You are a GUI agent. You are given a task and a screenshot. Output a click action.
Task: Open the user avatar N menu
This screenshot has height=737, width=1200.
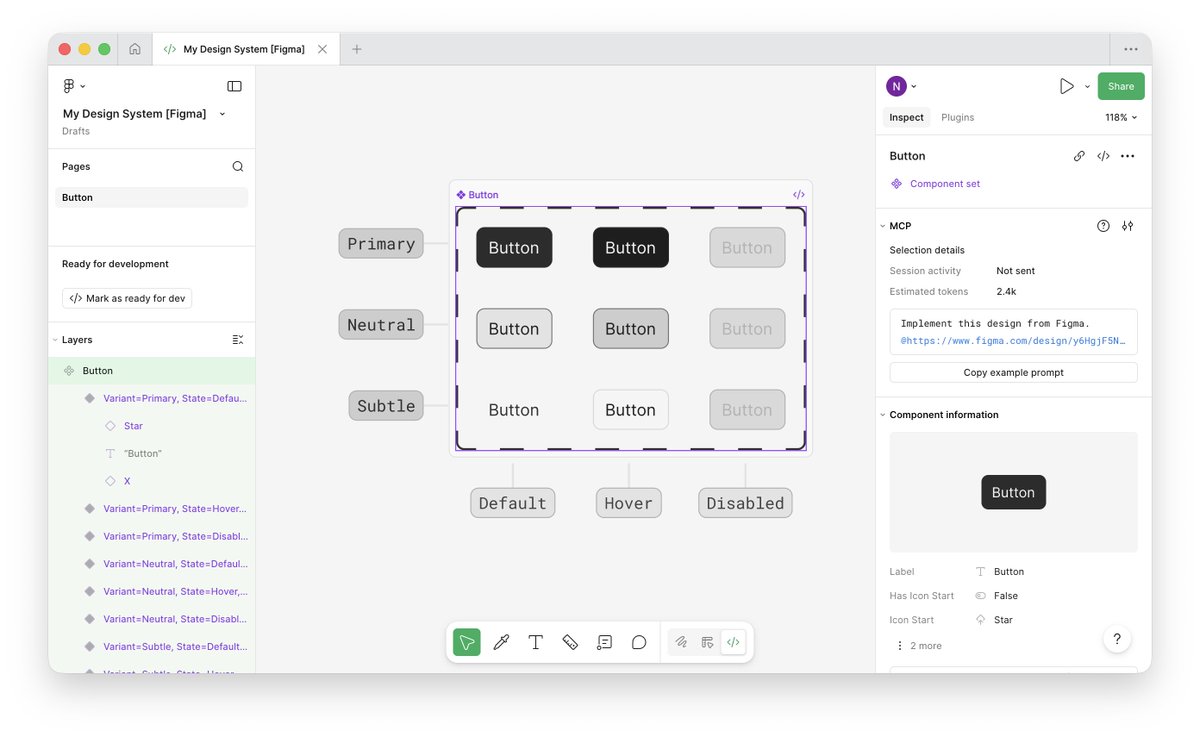[901, 86]
